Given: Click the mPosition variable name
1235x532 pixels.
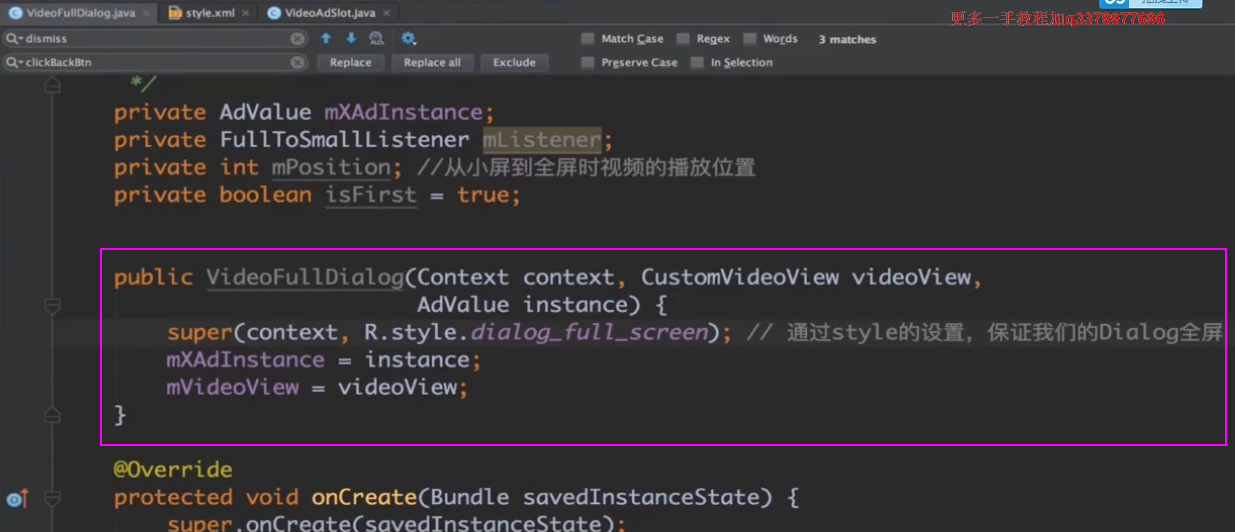Looking at the screenshot, I should coord(330,167).
